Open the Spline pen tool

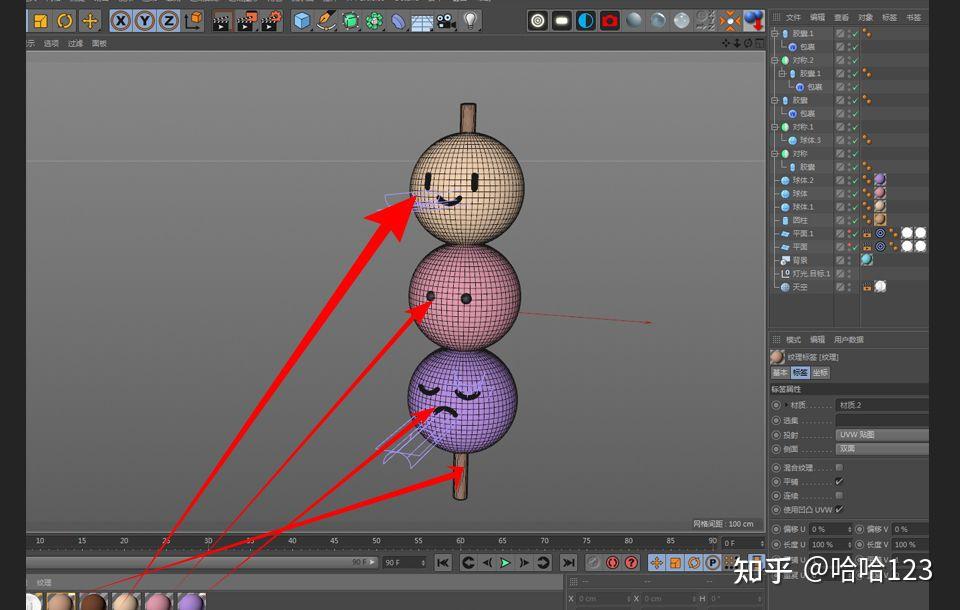pyautogui.click(x=326, y=21)
